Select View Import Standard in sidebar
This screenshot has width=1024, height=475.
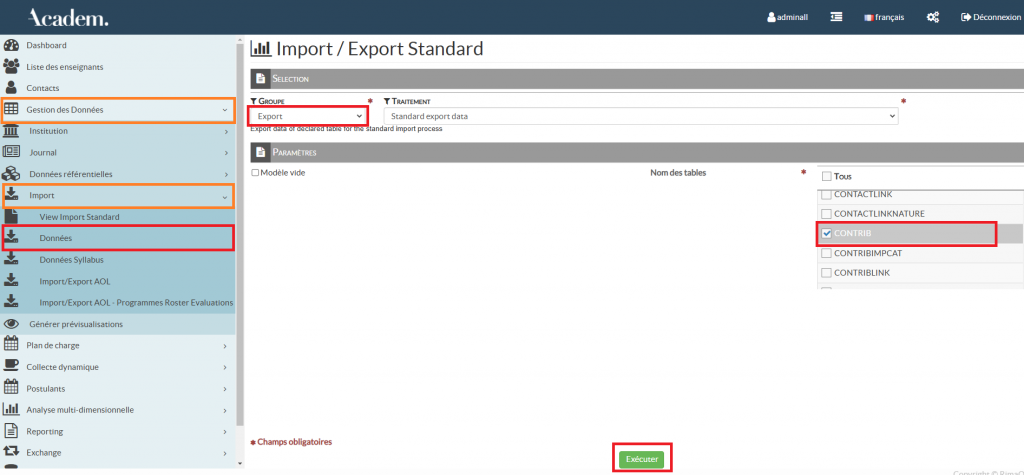(79, 216)
